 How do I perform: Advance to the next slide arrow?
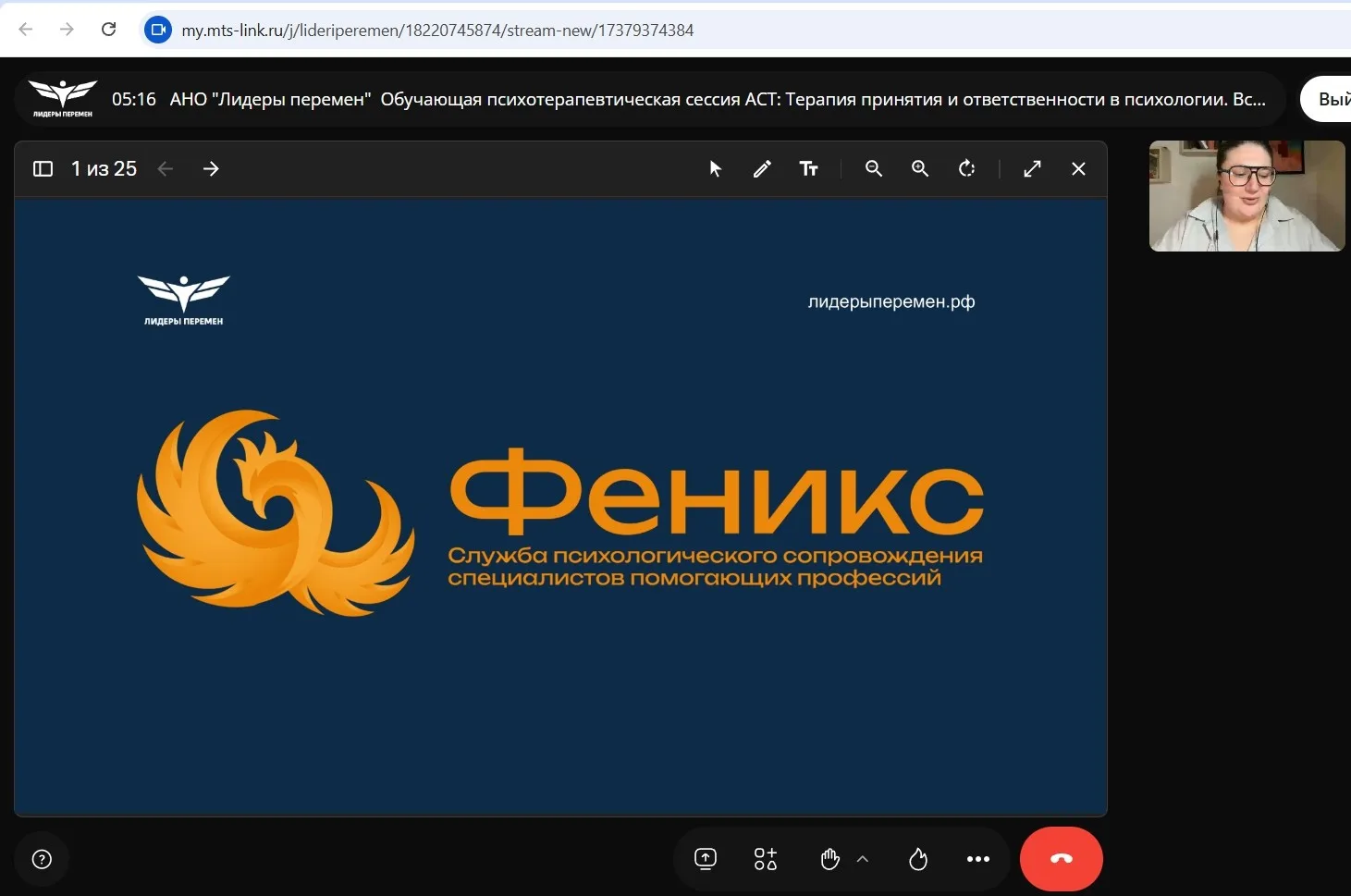[211, 168]
